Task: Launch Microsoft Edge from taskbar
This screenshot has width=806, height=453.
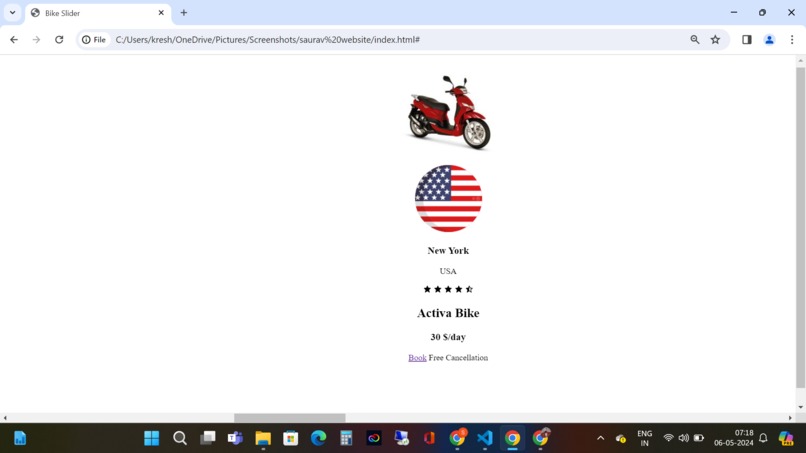Action: pos(319,438)
